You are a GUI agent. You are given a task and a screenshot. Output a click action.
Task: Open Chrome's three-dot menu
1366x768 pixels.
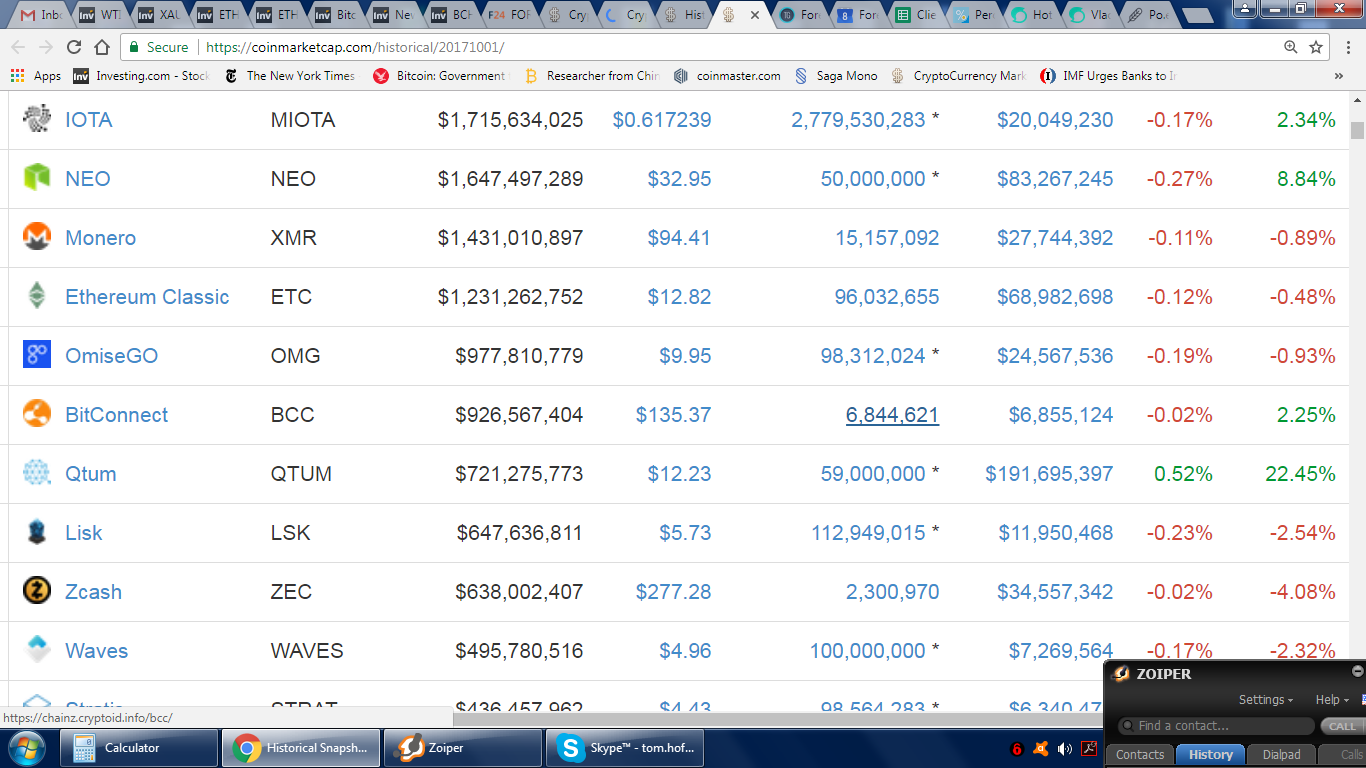1346,47
